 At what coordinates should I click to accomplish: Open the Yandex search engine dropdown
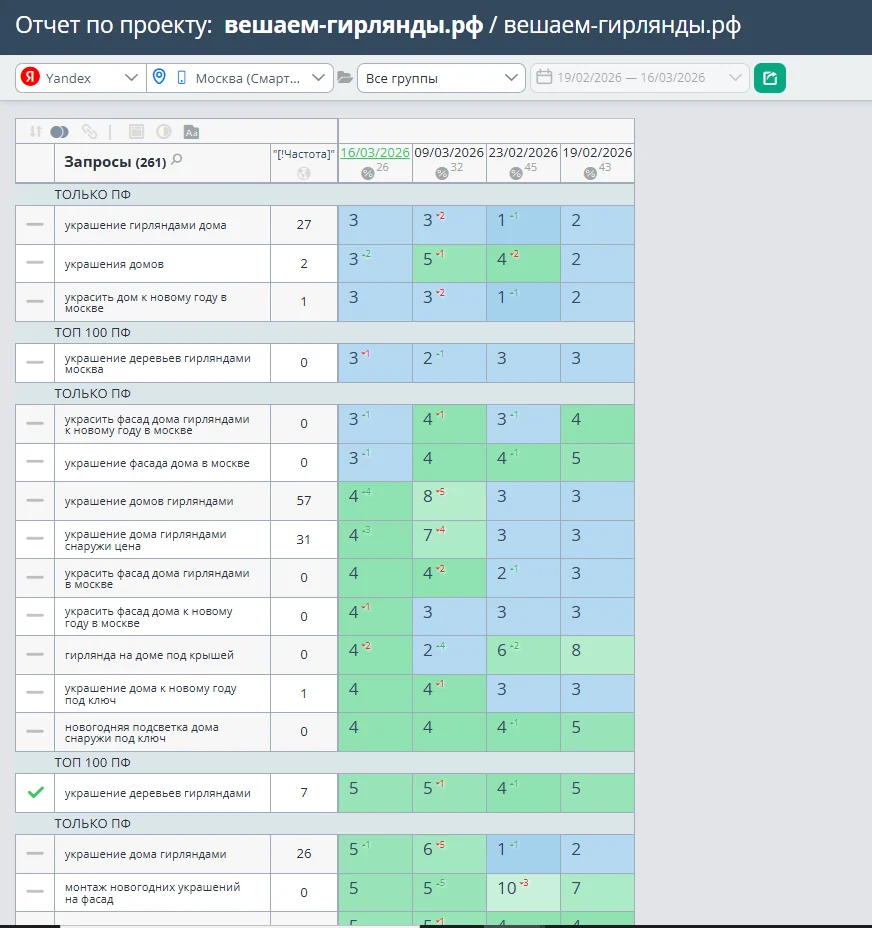(x=80, y=78)
